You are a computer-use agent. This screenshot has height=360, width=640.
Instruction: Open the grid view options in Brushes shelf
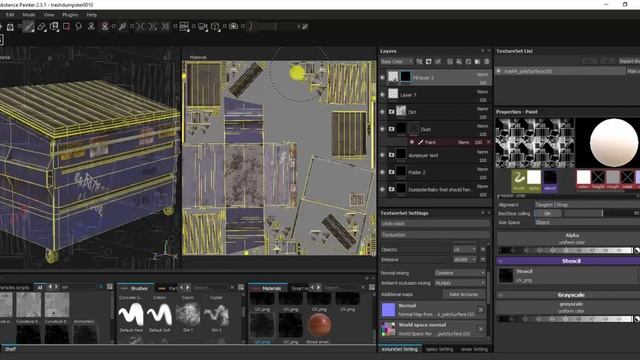[241, 287]
